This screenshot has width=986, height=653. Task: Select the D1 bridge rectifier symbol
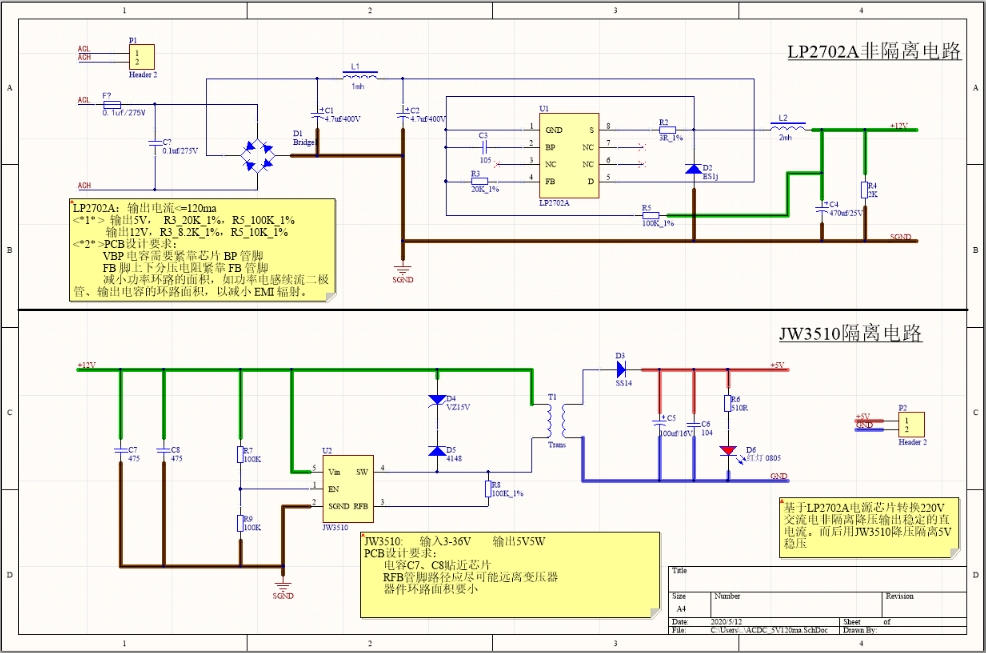[x=259, y=154]
